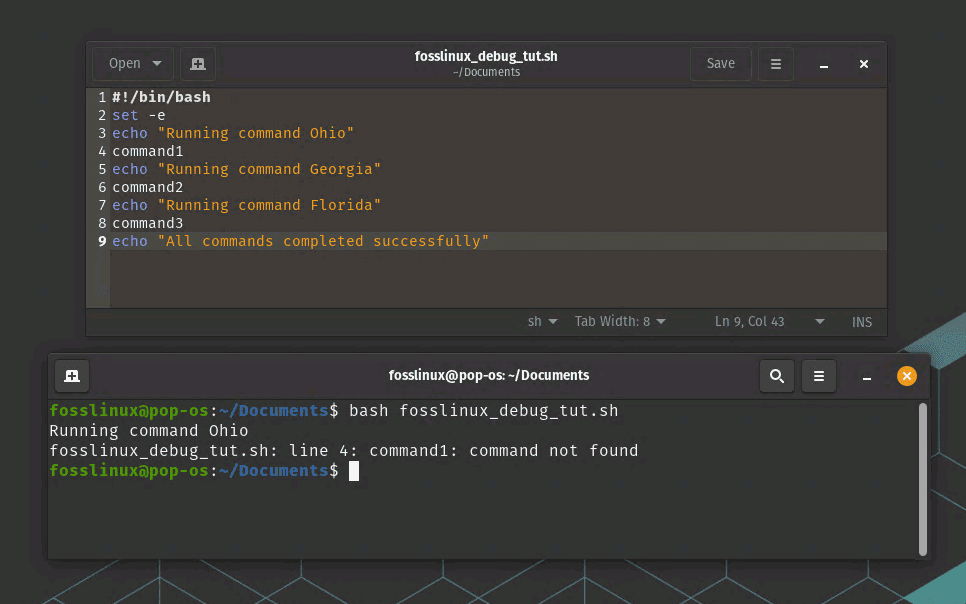The width and height of the screenshot is (966, 604).
Task: Create a new document in the text editor
Action: [x=198, y=64]
